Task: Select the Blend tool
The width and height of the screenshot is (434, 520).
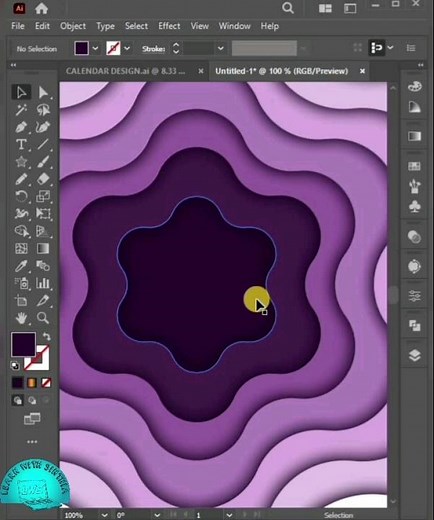Action: coord(43,266)
